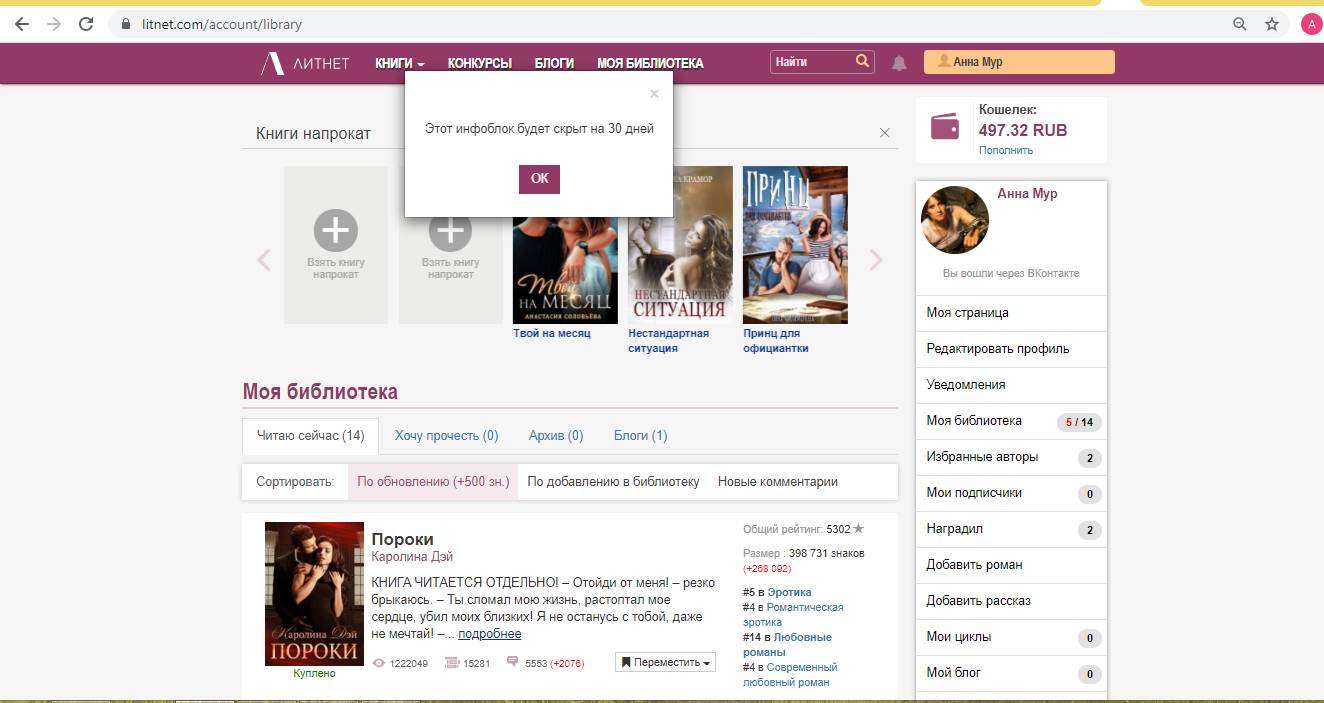Image resolution: width=1324 pixels, height=703 pixels.
Task: Click the Пополнить wallet link
Action: point(1005,150)
